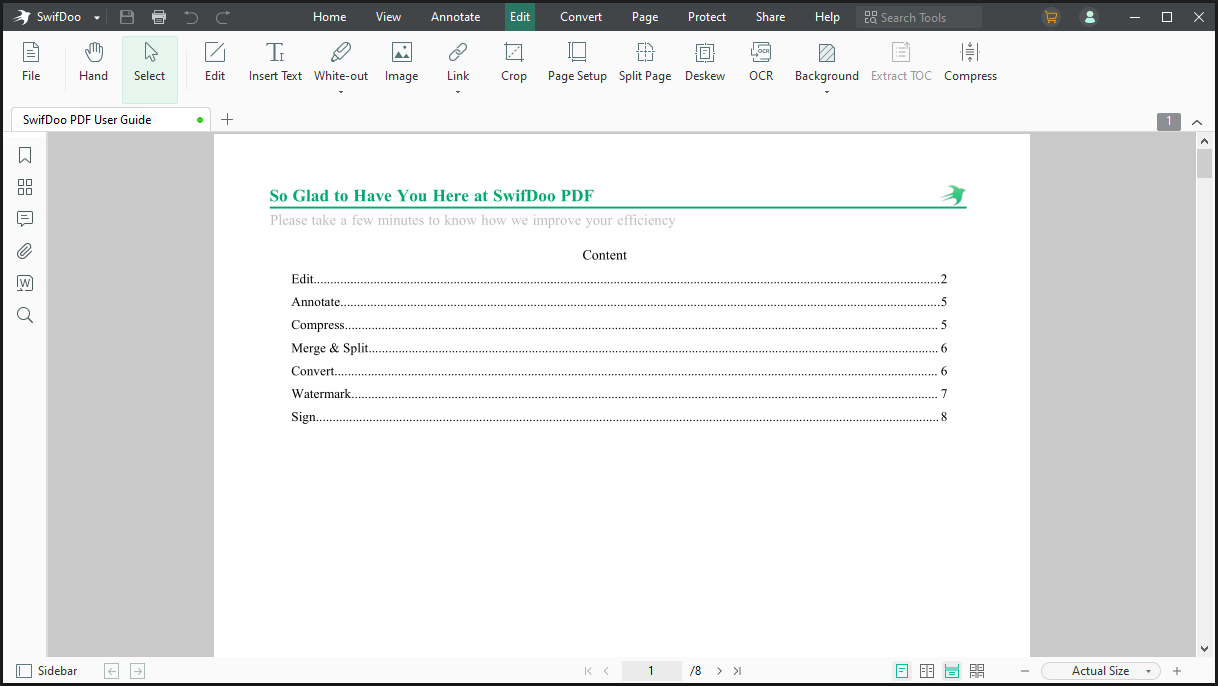Go to the previous page

coord(607,671)
